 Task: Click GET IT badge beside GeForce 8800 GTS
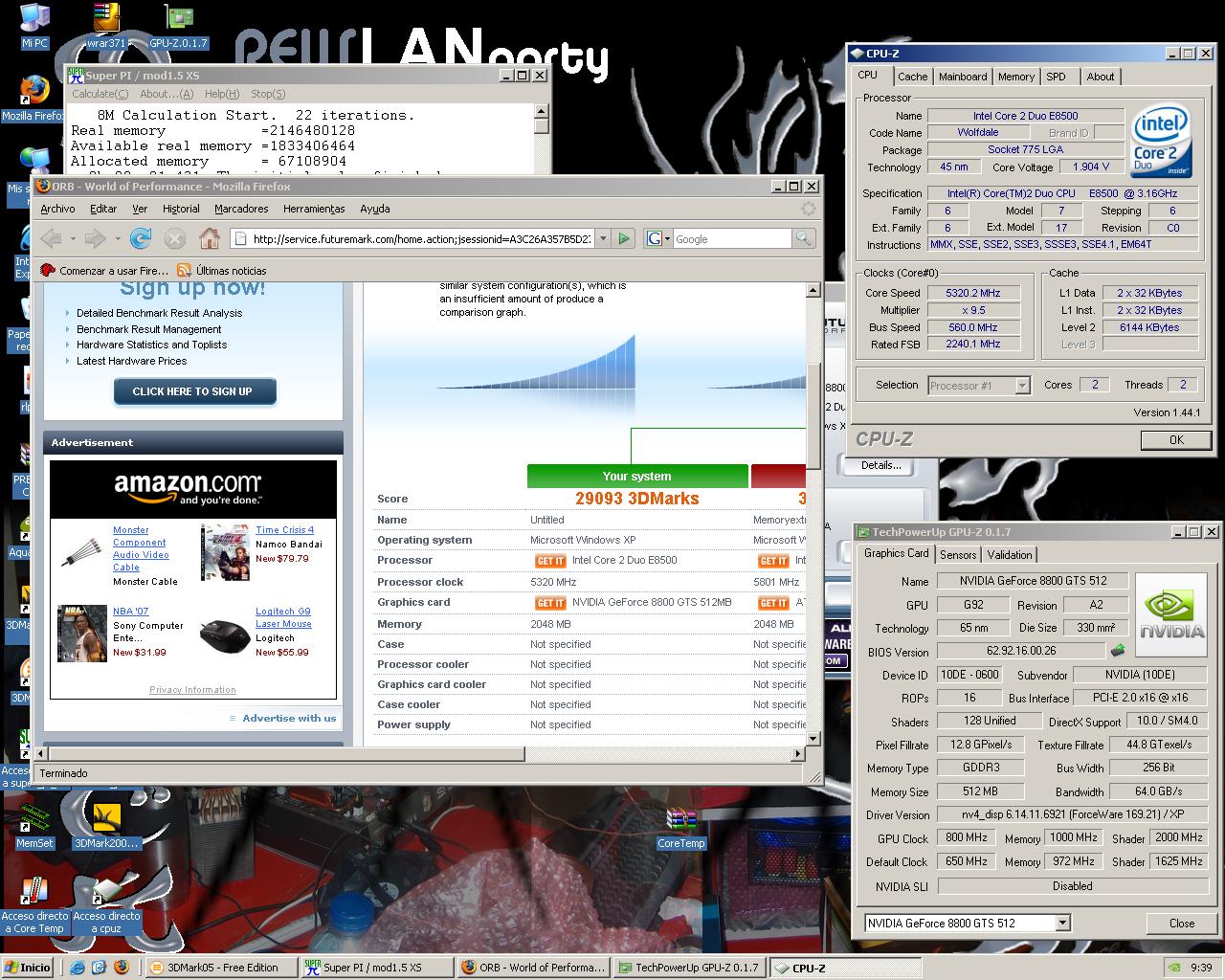(x=550, y=603)
